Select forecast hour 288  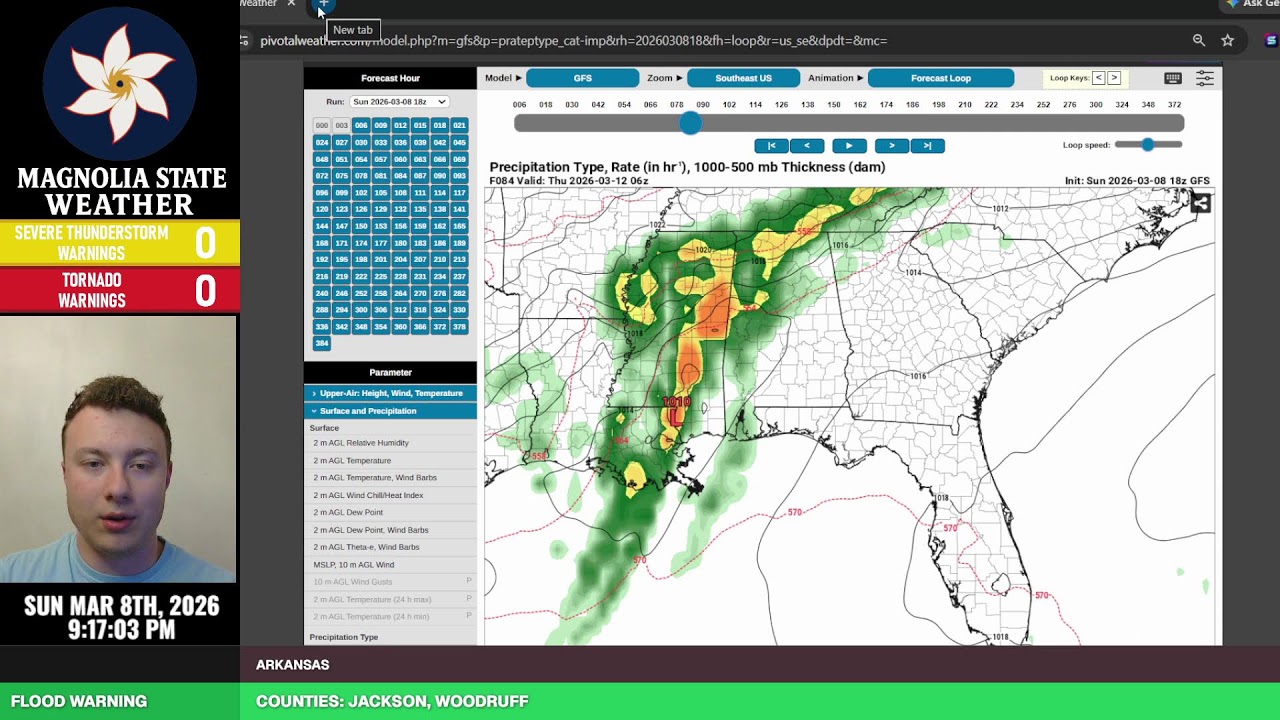pos(322,310)
